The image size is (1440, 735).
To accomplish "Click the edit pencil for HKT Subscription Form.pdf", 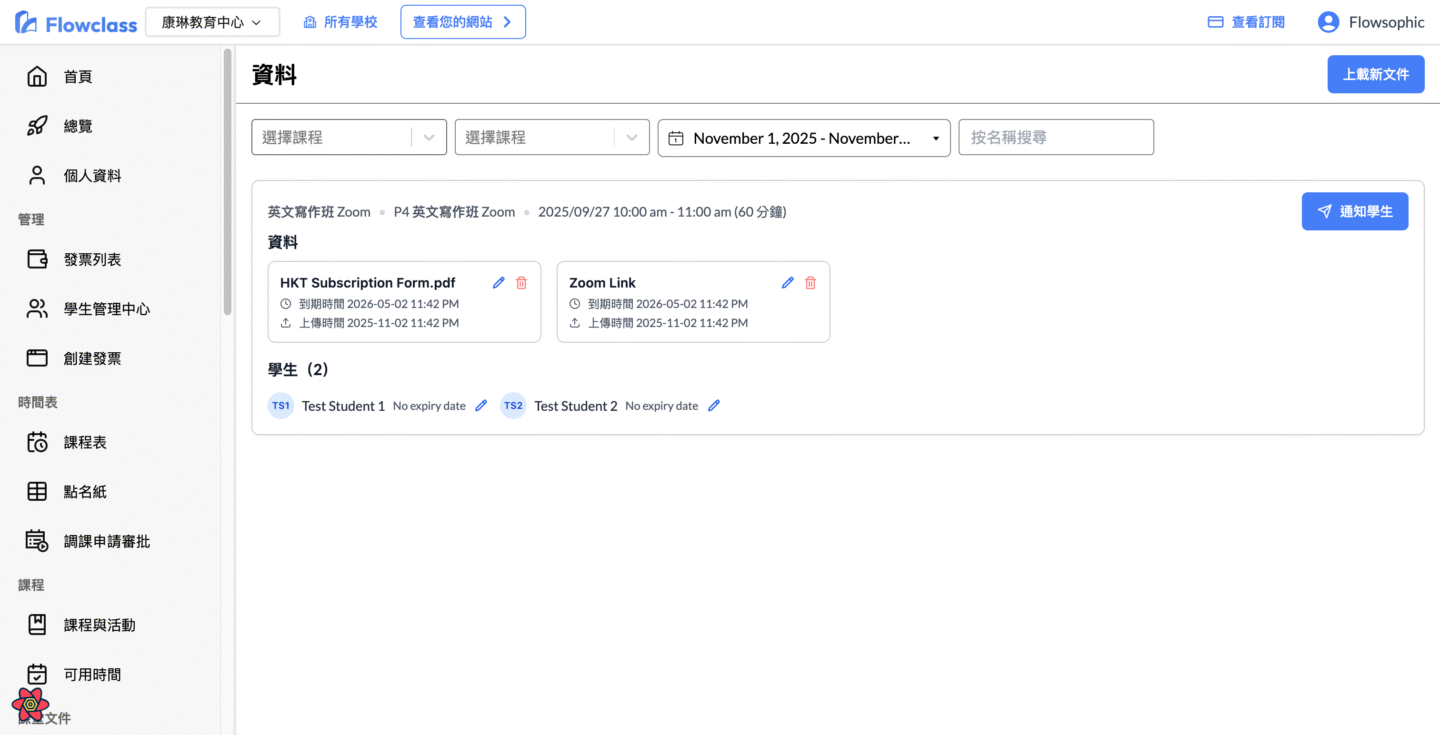I will 499,283.
